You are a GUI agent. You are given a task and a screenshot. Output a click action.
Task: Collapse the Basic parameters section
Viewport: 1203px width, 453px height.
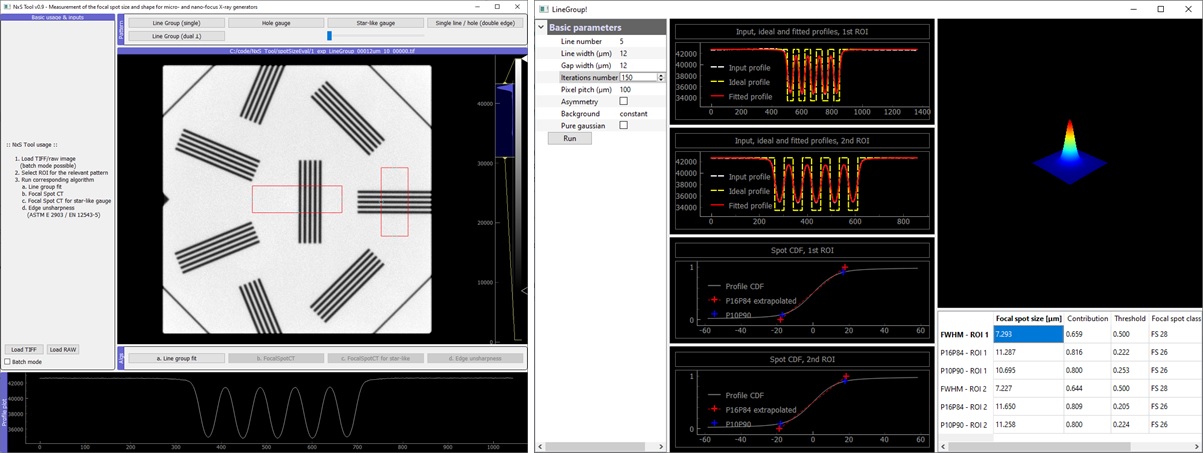coord(541,28)
